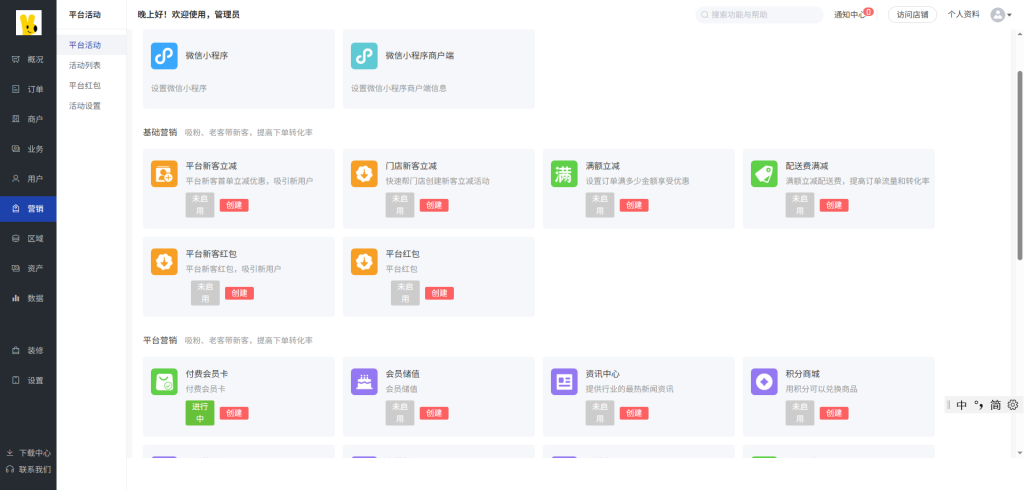The image size is (1024, 490).
Task: Click 进行中 status on 付费会员卡
Action: (x=200, y=413)
